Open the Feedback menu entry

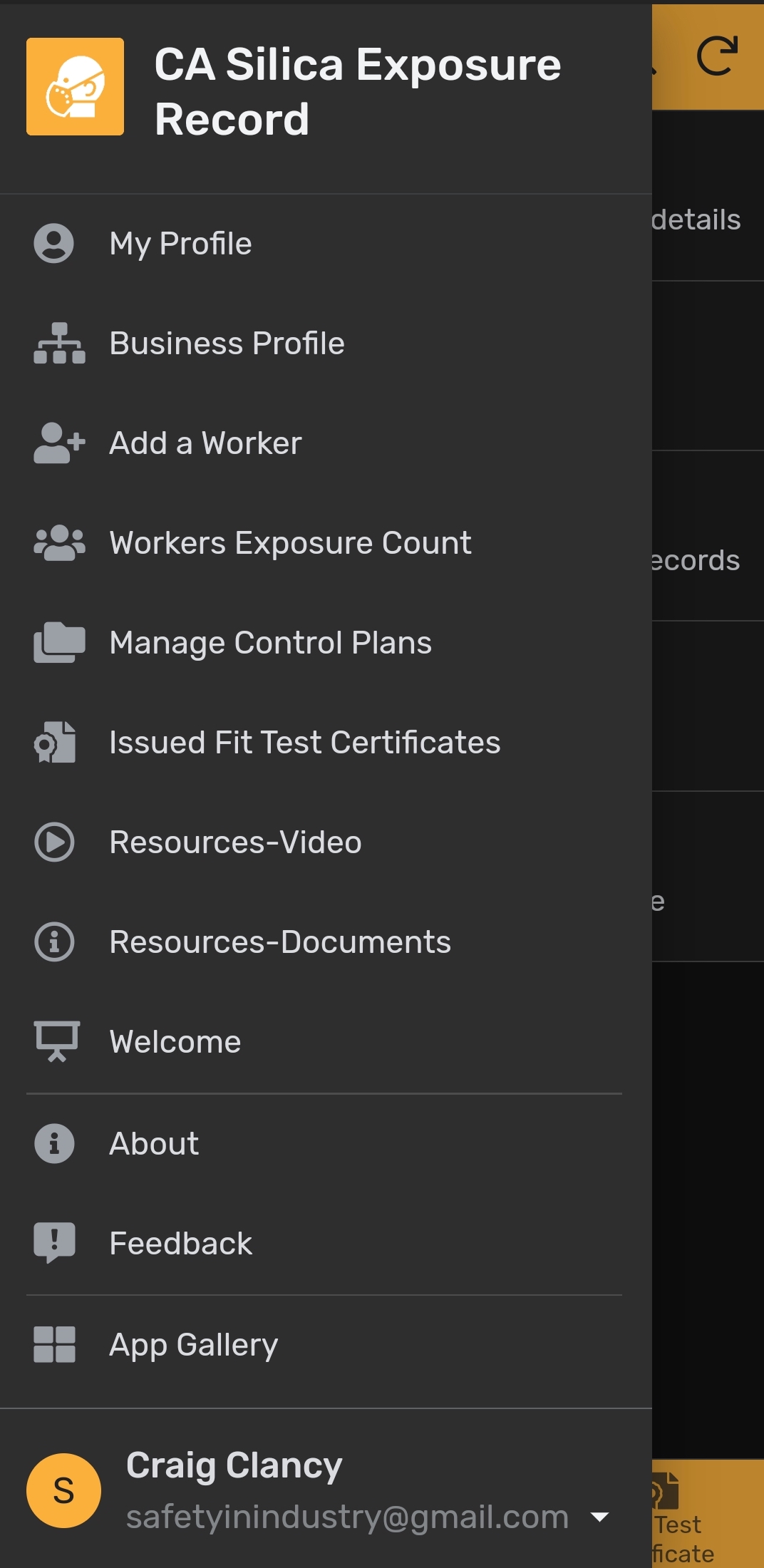pyautogui.click(x=180, y=1244)
